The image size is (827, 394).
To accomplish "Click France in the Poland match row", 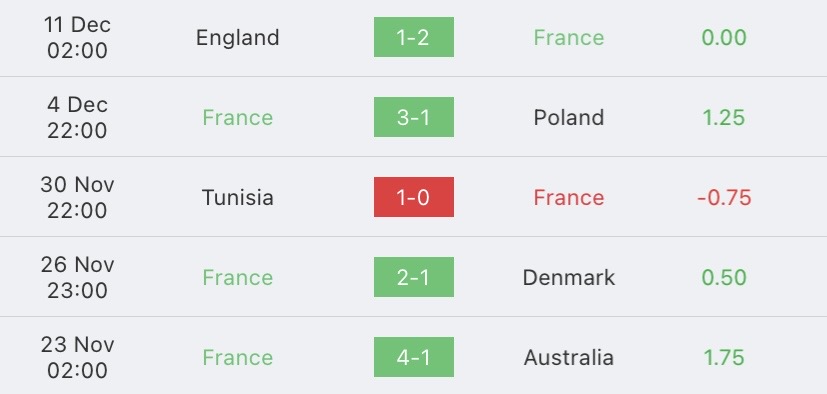I will pyautogui.click(x=237, y=117).
